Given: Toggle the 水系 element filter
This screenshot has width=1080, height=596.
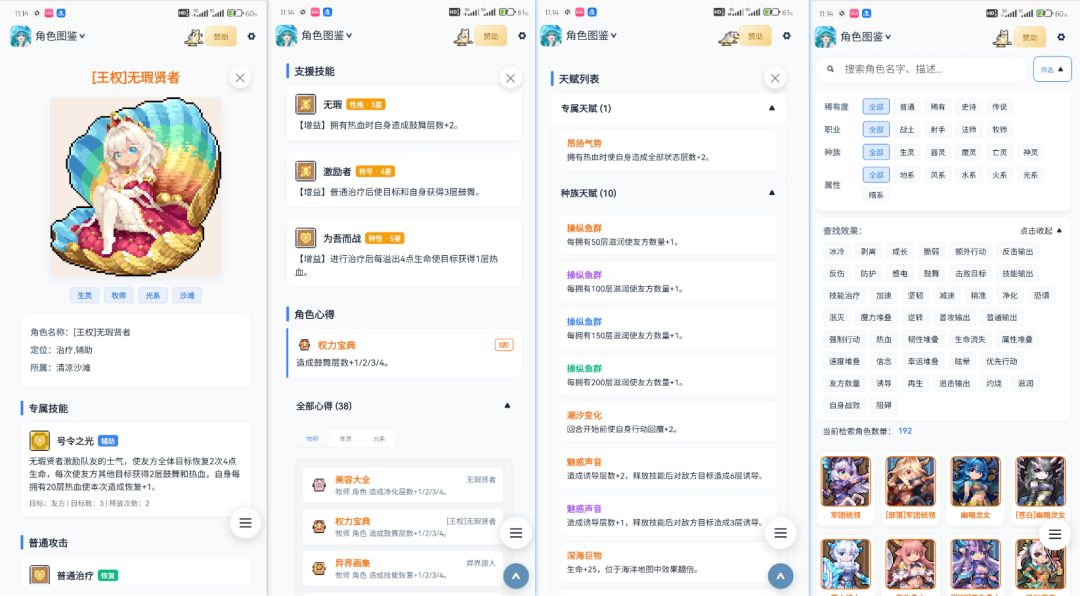Looking at the screenshot, I should pos(968,175).
